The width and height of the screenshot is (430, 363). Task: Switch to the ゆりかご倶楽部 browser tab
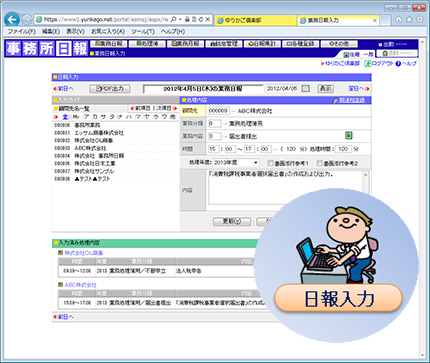256,20
